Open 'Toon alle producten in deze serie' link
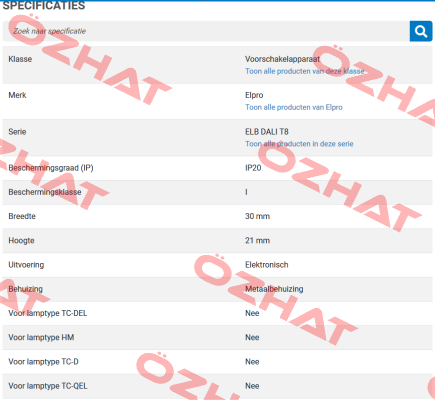The height and width of the screenshot is (400, 435). (x=299, y=144)
